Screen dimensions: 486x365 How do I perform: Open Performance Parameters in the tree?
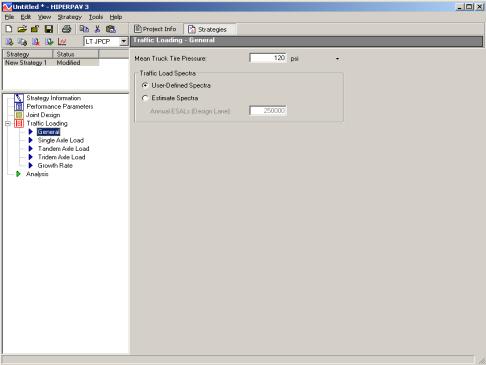[x=60, y=106]
